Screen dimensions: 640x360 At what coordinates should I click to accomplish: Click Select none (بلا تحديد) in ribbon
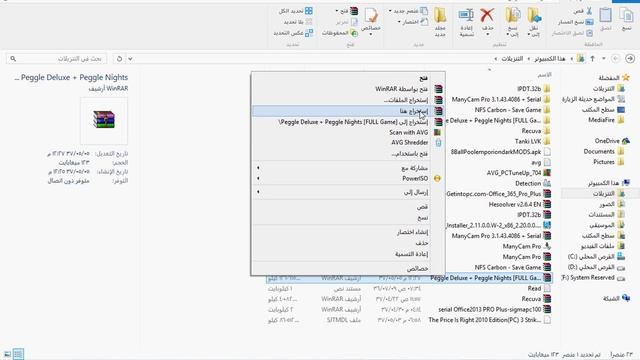[298, 22]
